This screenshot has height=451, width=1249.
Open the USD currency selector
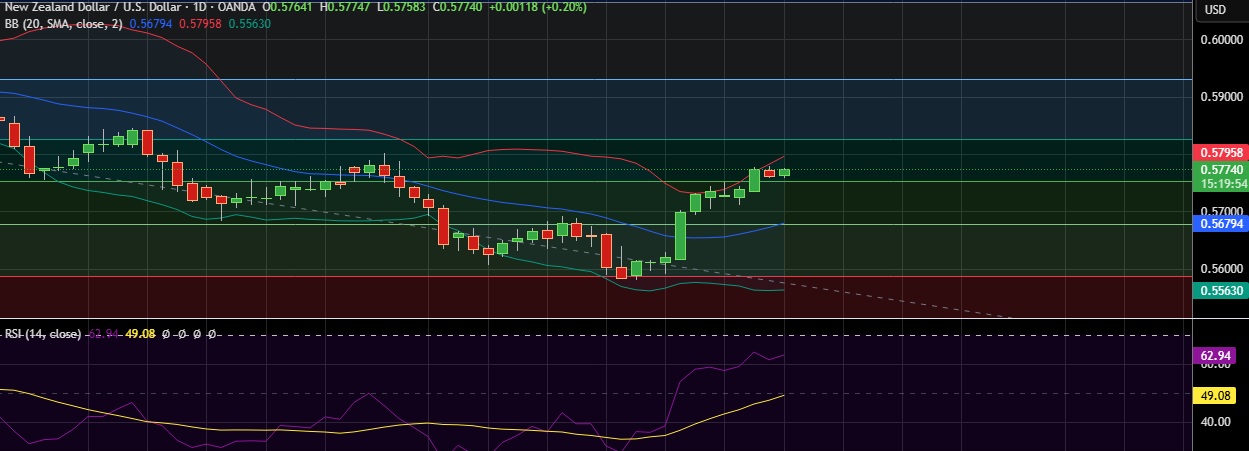point(1215,10)
